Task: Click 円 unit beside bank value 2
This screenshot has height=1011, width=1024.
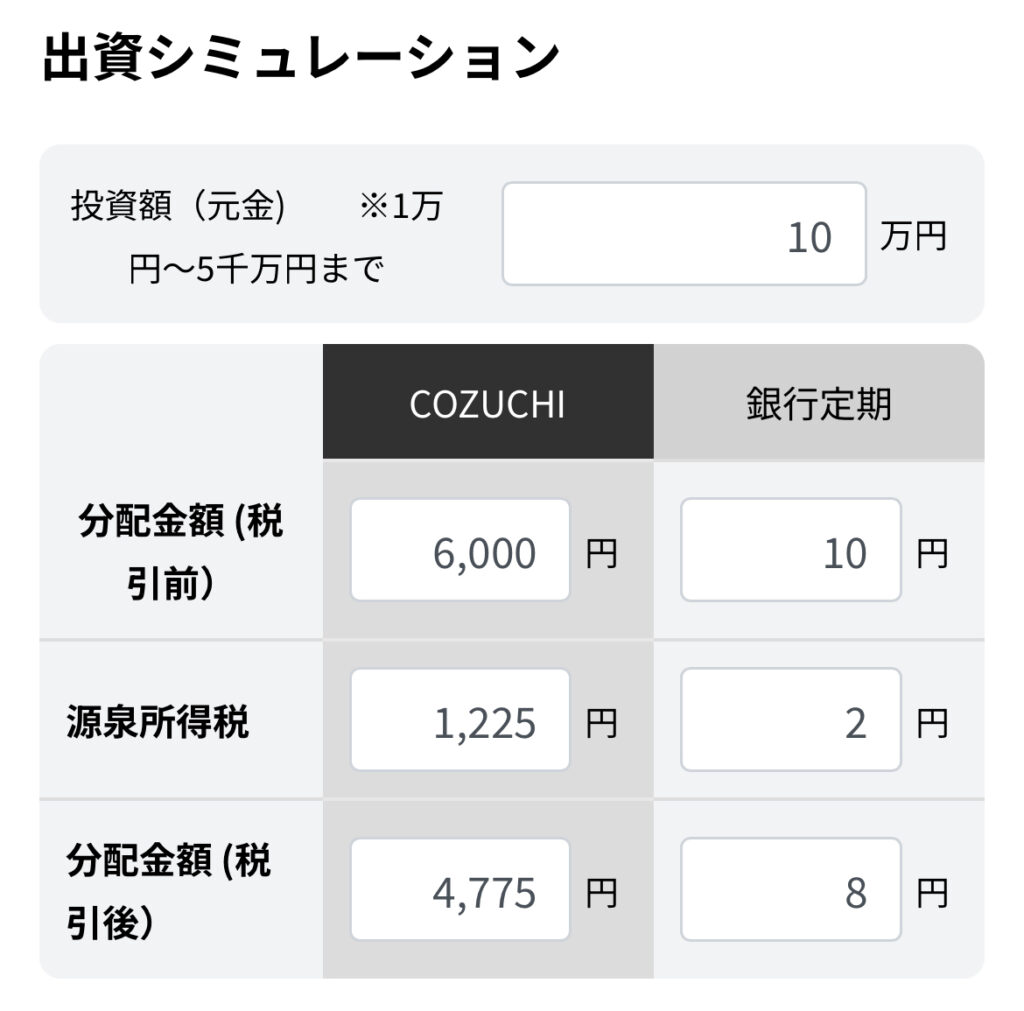Action: click(x=932, y=724)
